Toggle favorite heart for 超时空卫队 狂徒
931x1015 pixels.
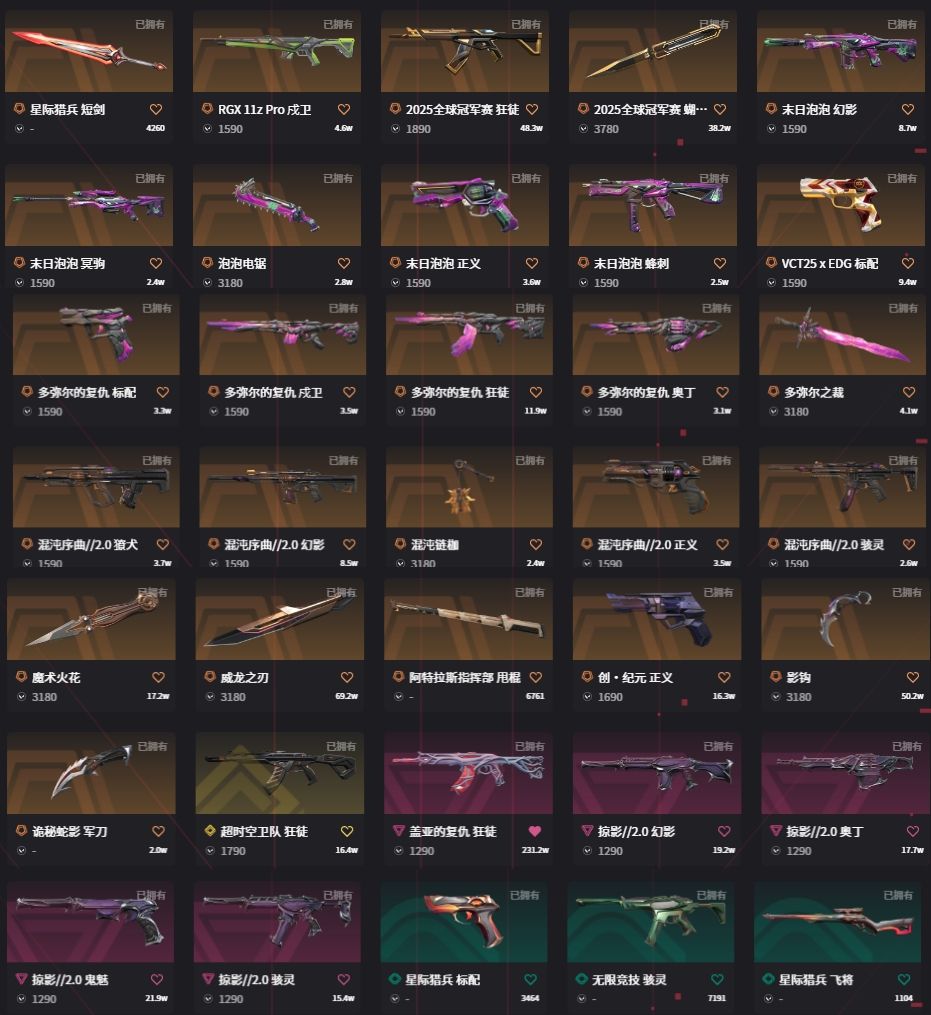(347, 831)
